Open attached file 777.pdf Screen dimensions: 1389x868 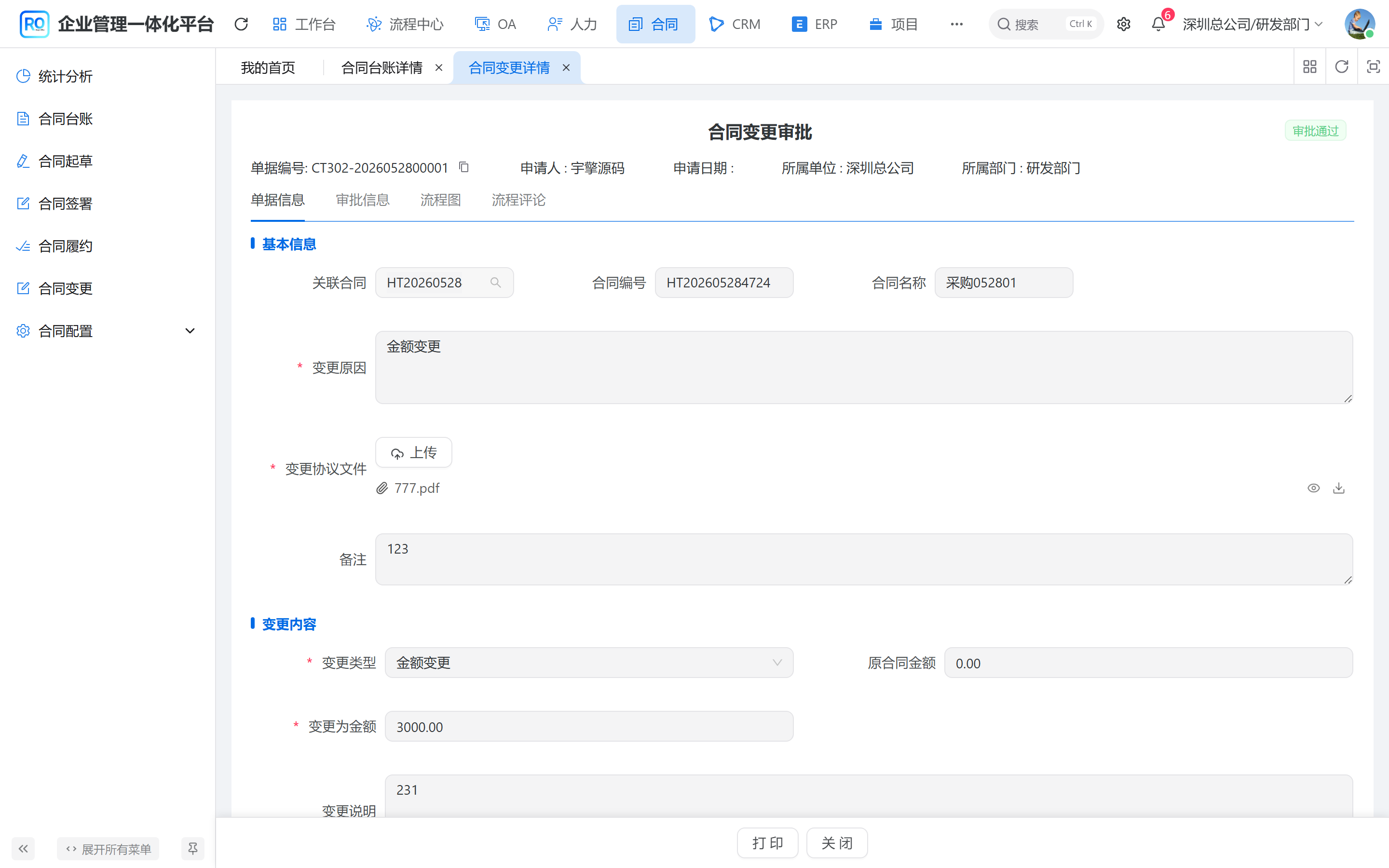[x=417, y=488]
